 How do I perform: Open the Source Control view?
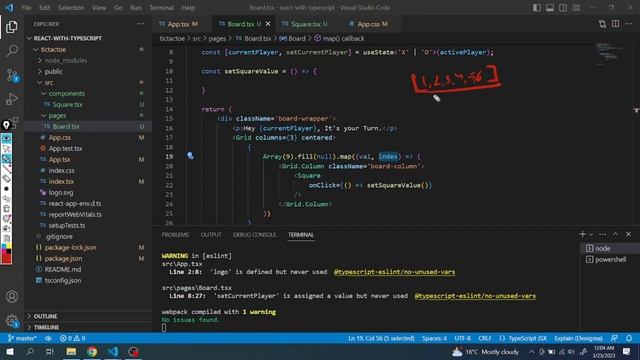click(x=12, y=75)
